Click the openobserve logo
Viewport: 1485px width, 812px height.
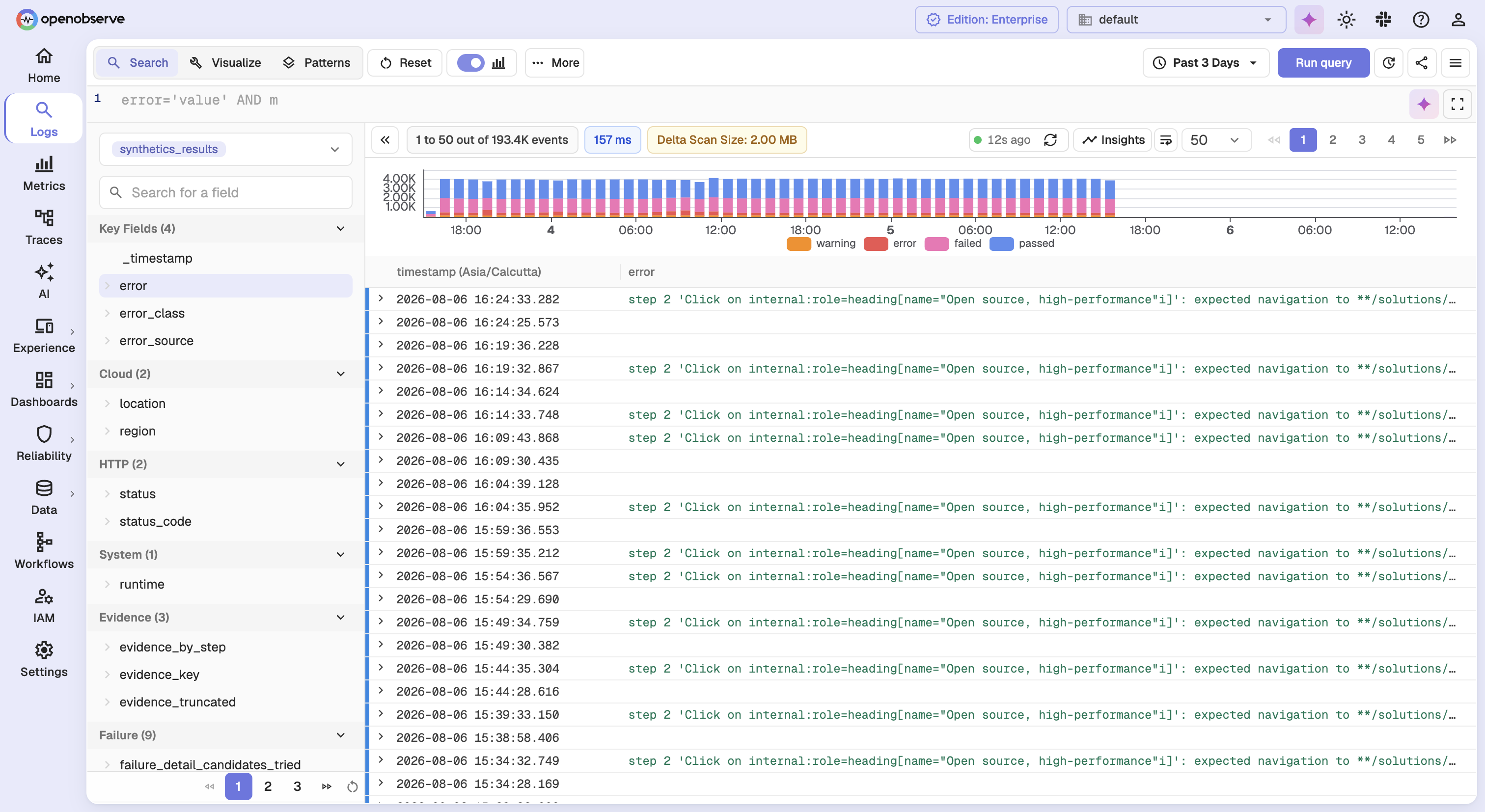(x=70, y=19)
